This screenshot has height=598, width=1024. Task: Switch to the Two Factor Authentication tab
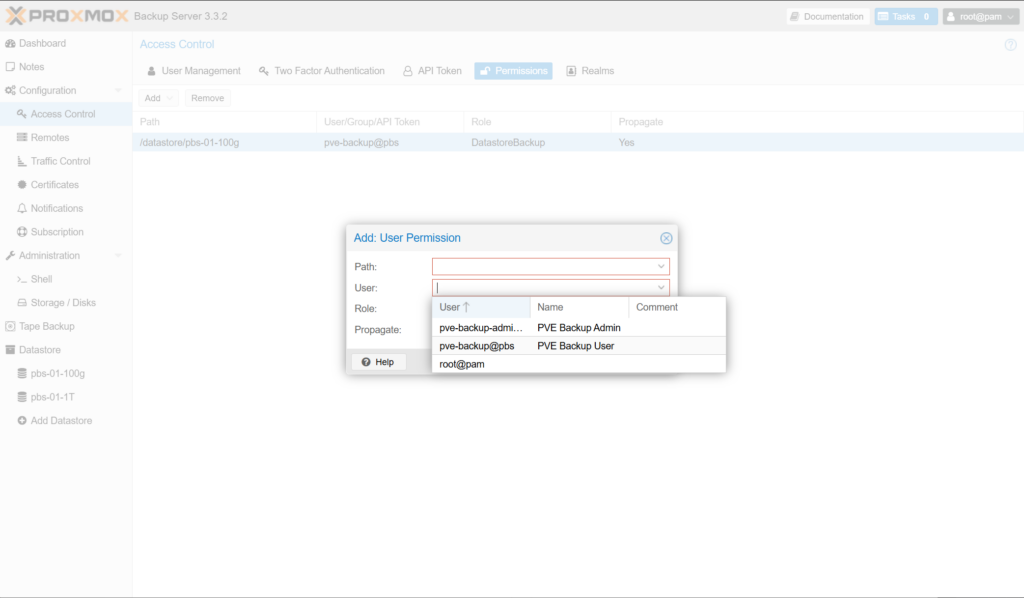tap(321, 71)
